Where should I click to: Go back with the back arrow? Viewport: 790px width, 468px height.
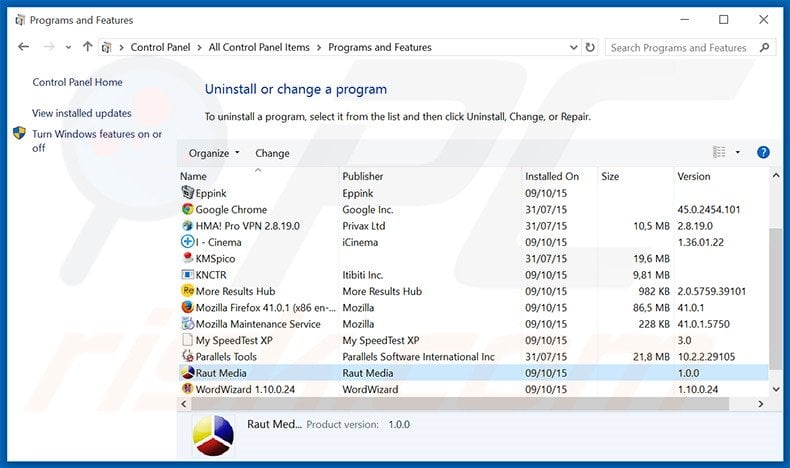23,47
